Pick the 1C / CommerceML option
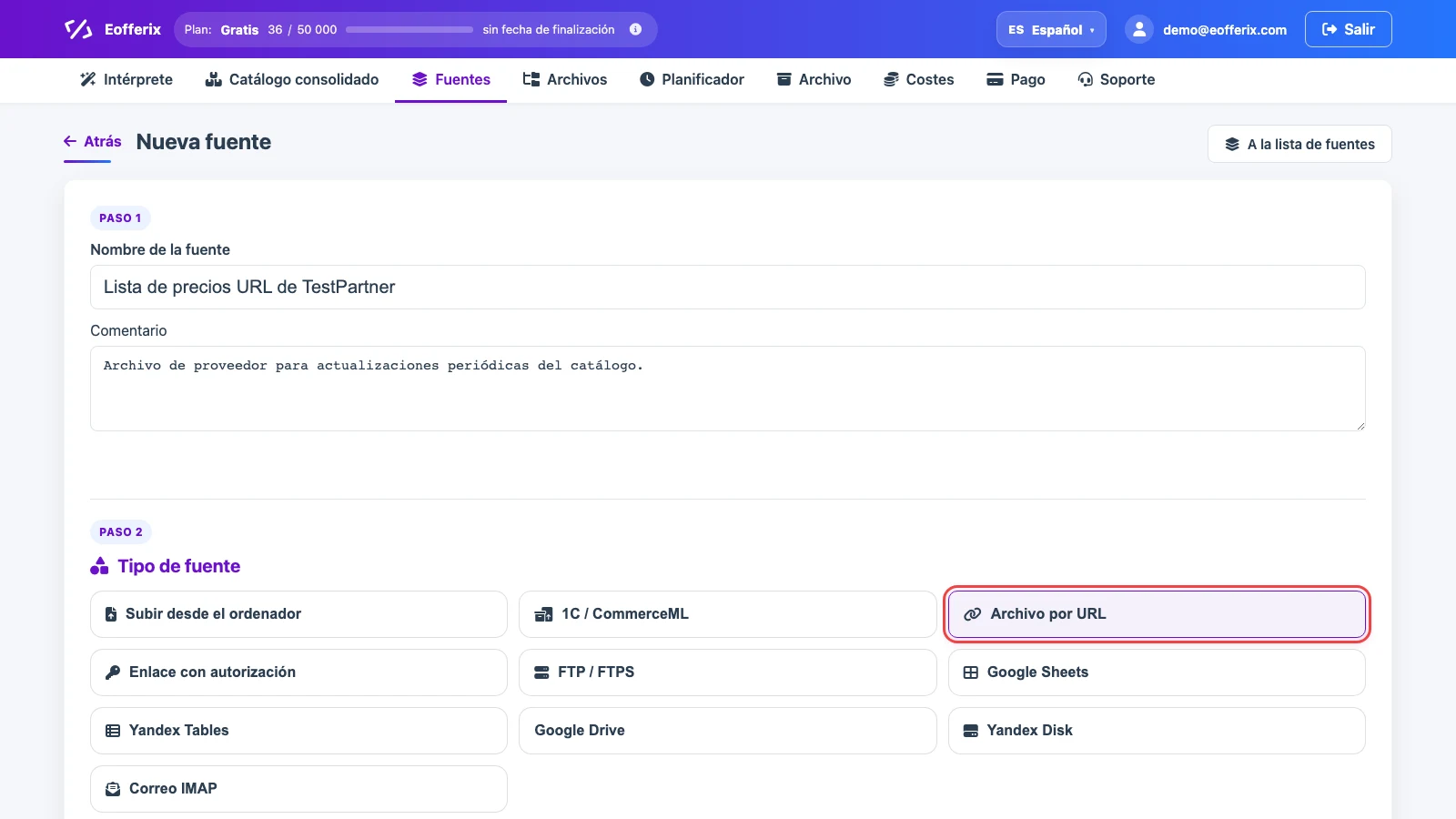This screenshot has height=819, width=1456. click(x=727, y=614)
